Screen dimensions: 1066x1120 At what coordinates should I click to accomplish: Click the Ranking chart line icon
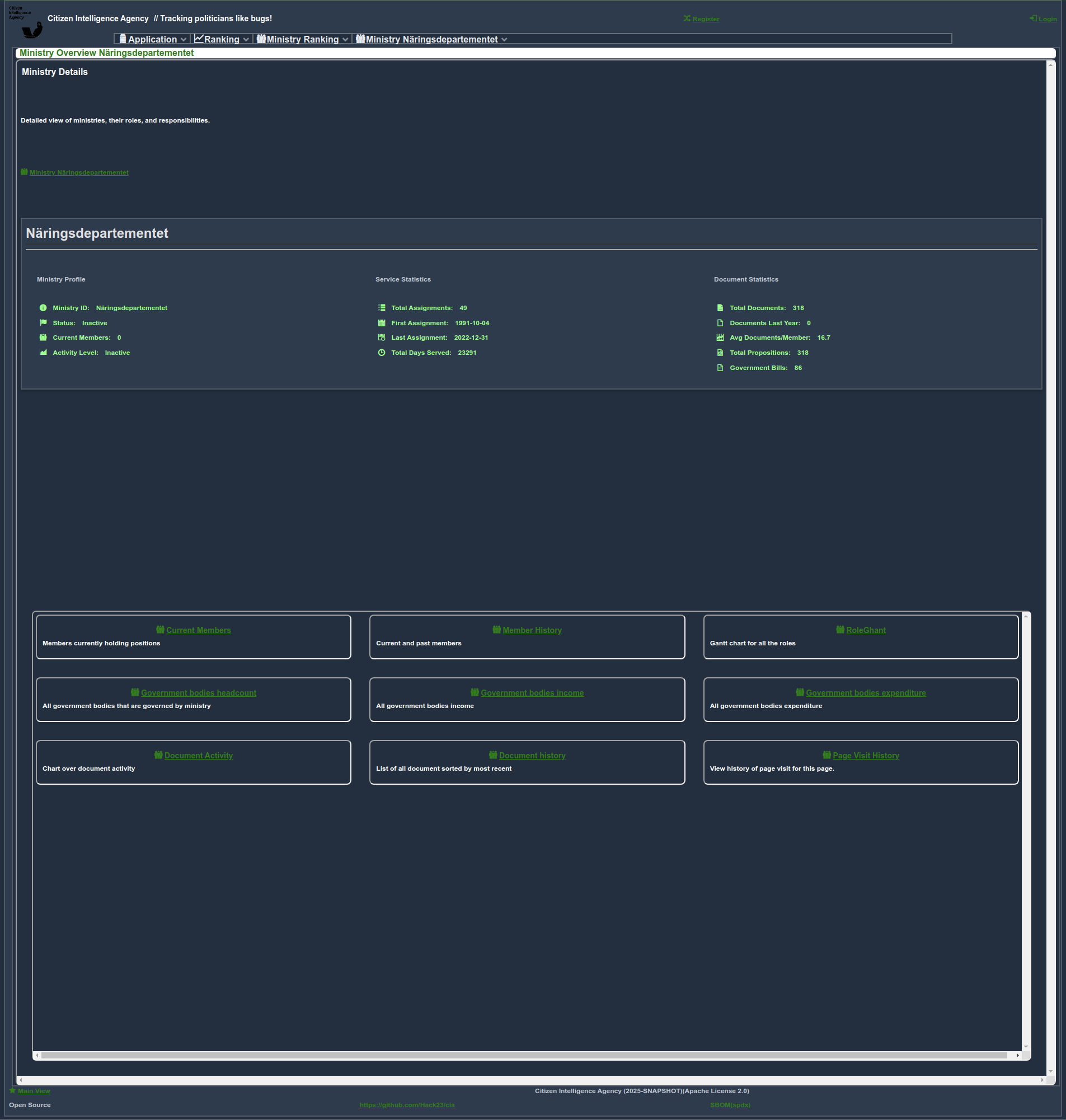[x=199, y=39]
